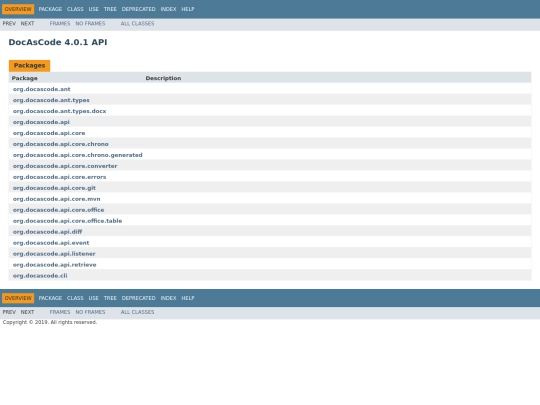The image size is (540, 405).
Task: Open USE in the top navigation bar
Action: click(x=94, y=9)
